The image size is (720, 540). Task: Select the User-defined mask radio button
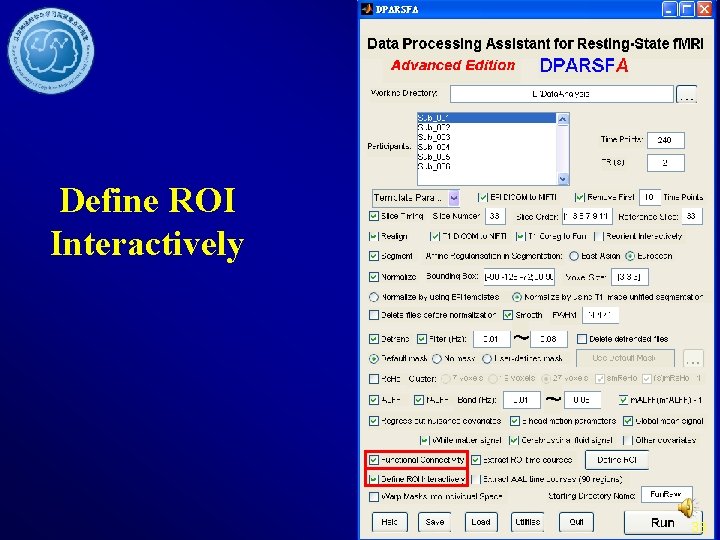(487, 359)
